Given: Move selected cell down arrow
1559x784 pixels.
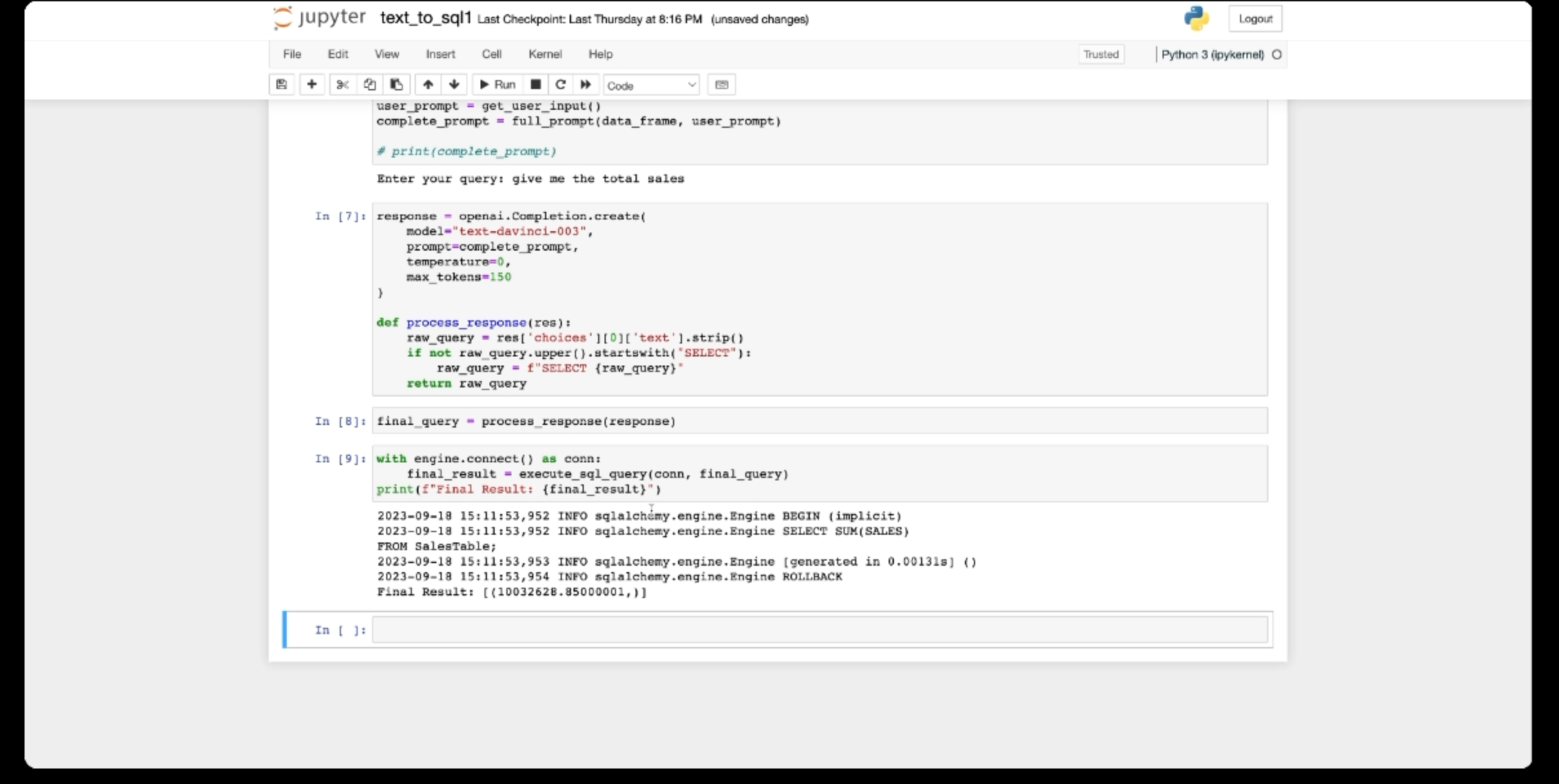Looking at the screenshot, I should pos(454,85).
